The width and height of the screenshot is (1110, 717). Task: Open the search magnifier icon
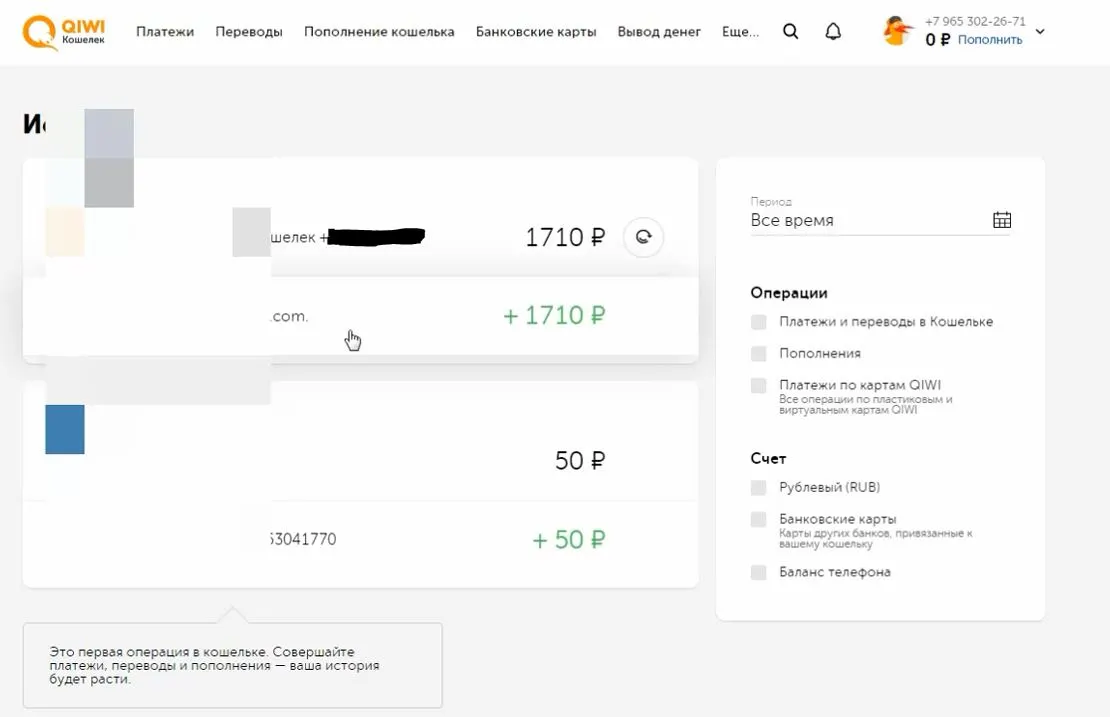tap(791, 32)
